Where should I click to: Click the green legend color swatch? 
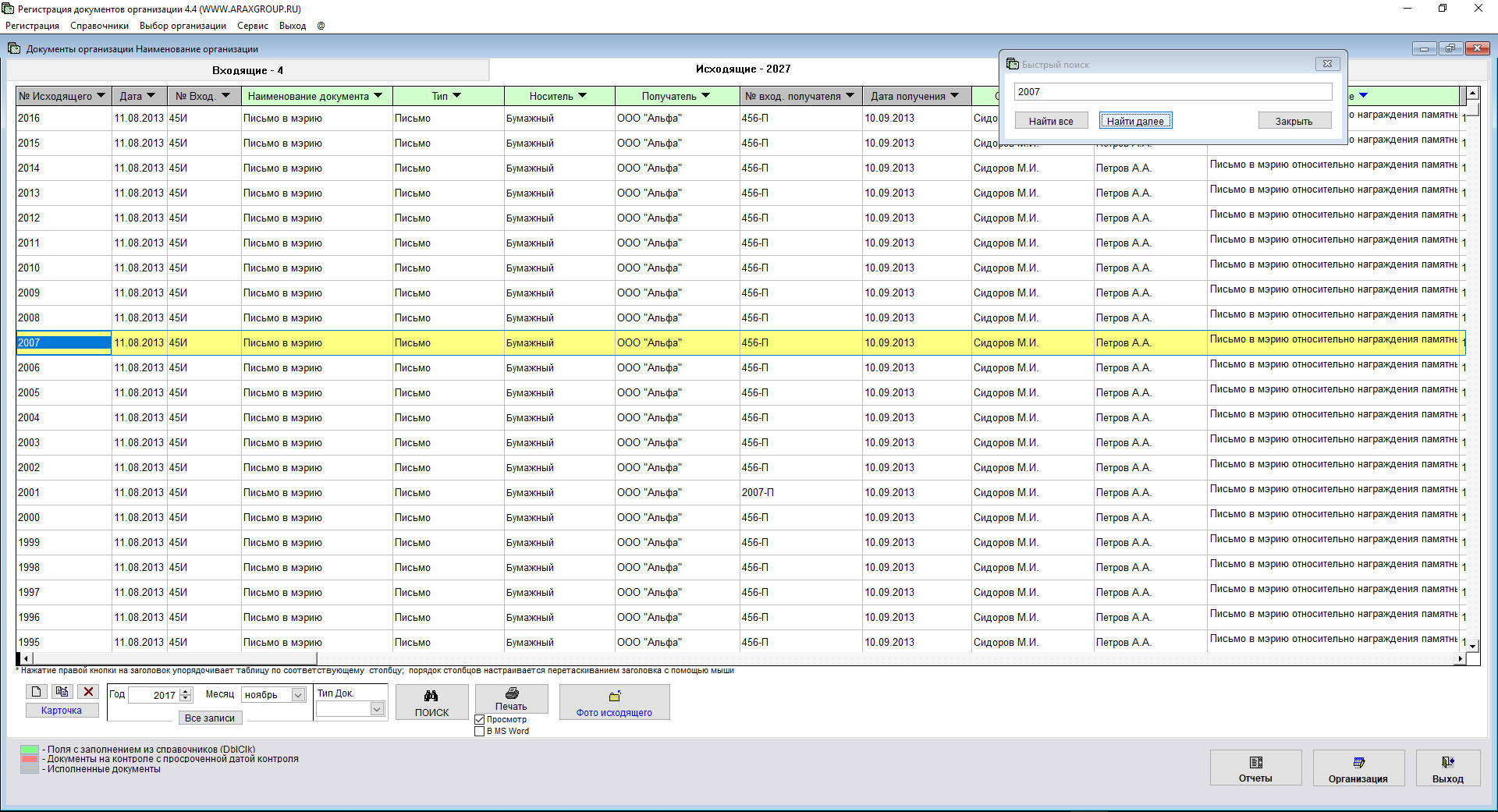pyautogui.click(x=30, y=750)
